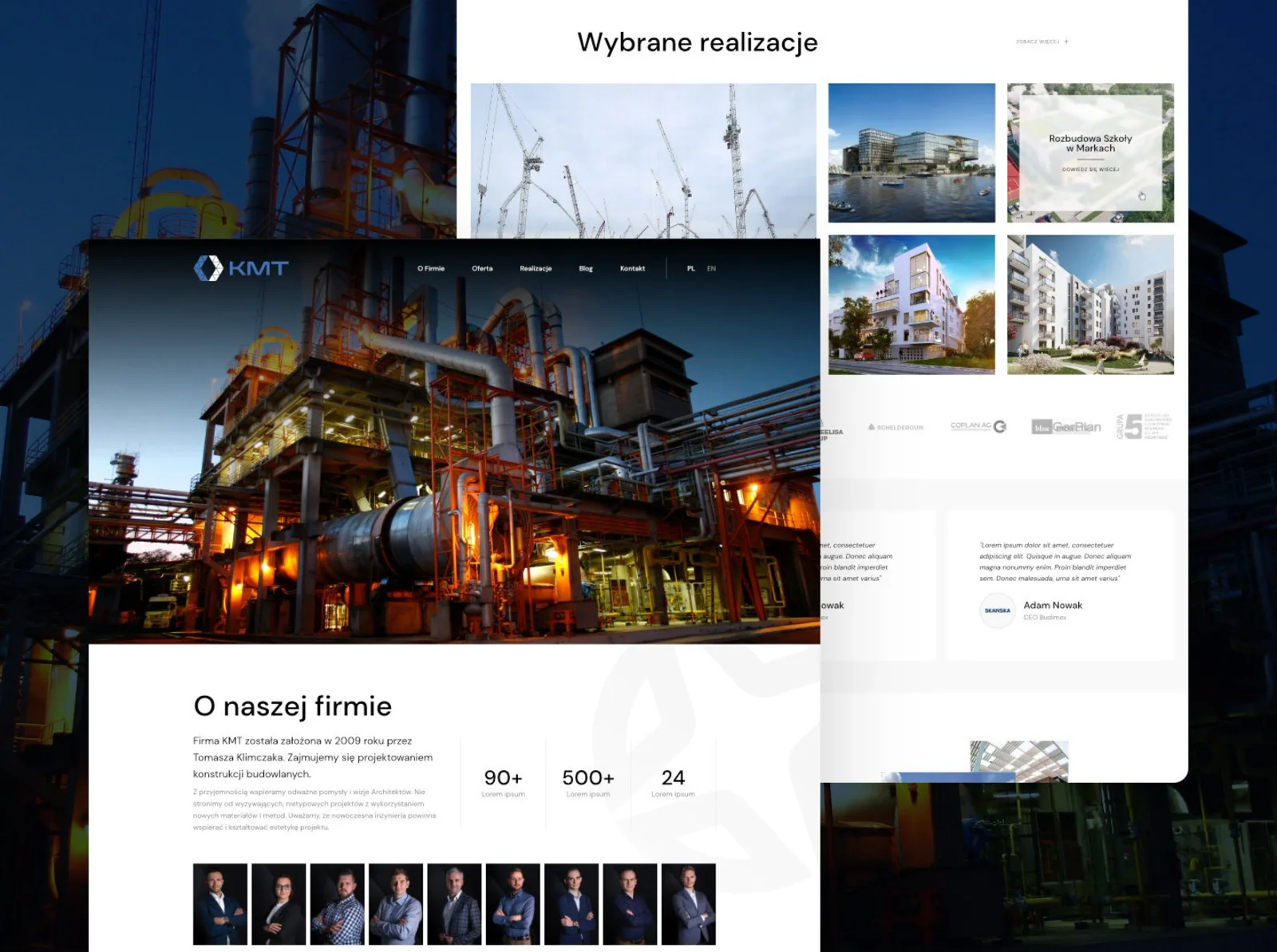The width and height of the screenshot is (1277, 952).
Task: Open the waterfront glass building thumbnail
Action: click(911, 152)
